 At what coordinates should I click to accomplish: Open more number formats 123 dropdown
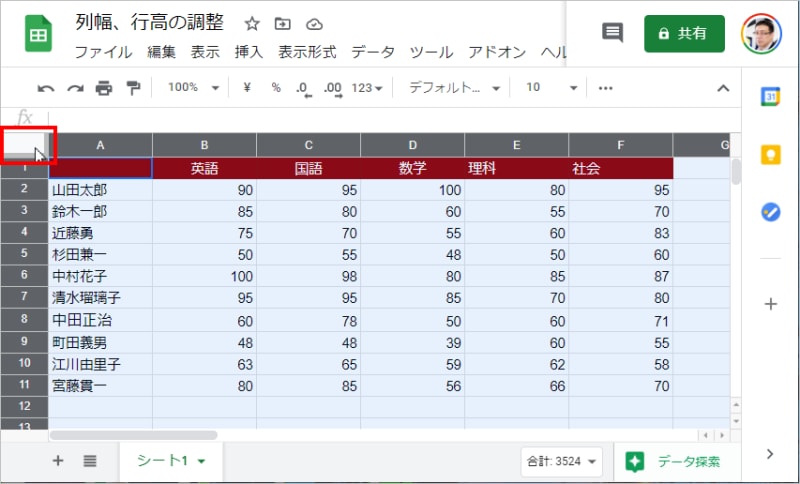(x=366, y=88)
